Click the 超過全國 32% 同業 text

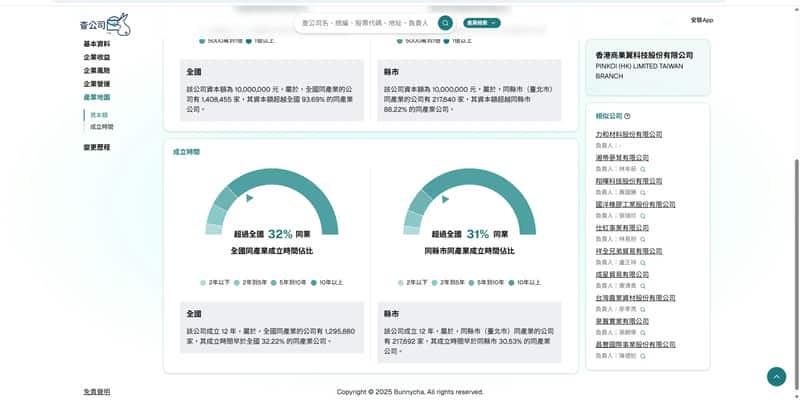click(272, 234)
